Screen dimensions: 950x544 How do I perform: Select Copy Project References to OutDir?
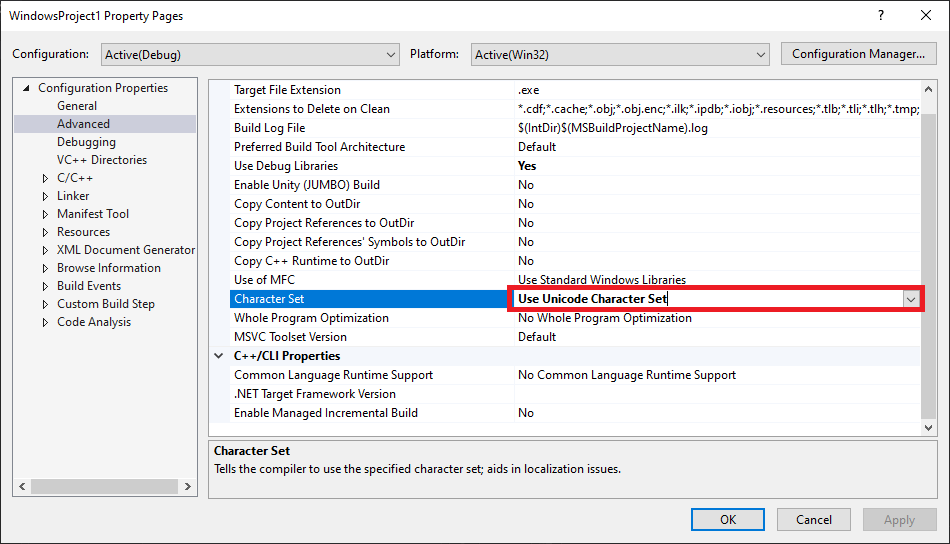pyautogui.click(x=324, y=222)
